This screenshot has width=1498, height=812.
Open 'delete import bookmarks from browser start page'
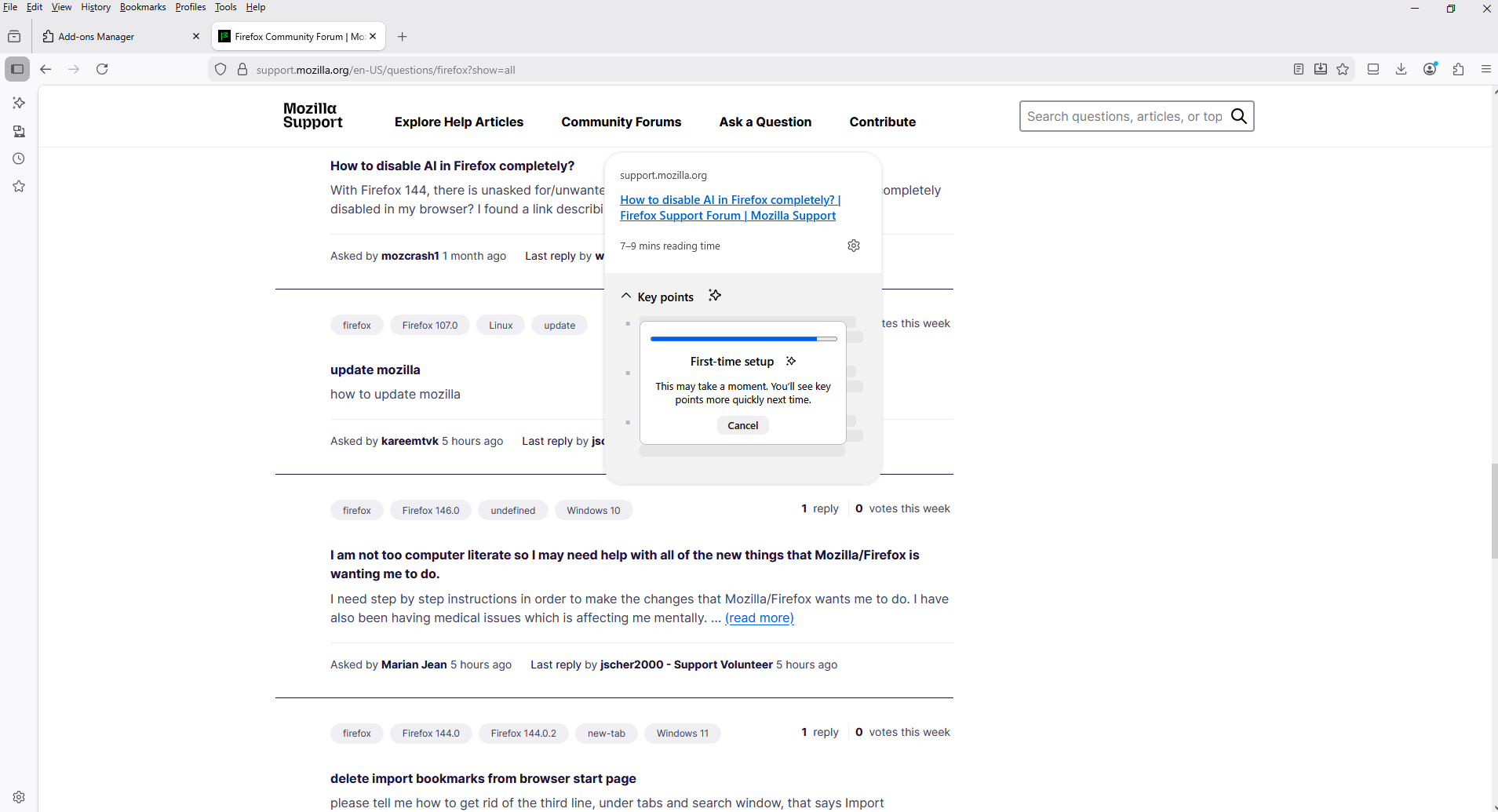point(483,779)
